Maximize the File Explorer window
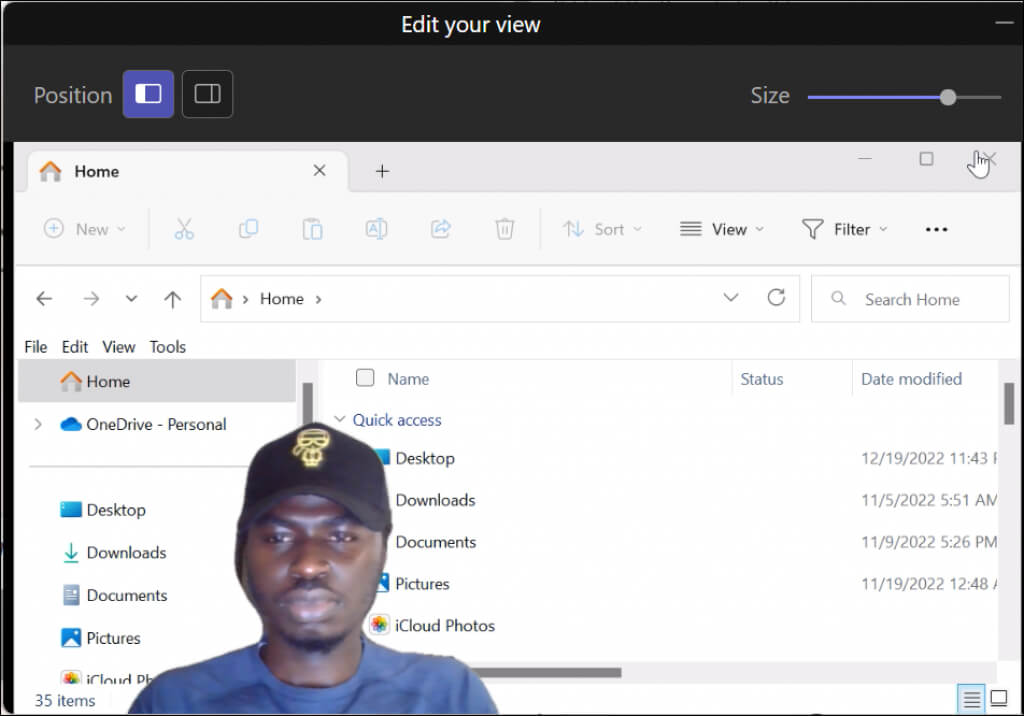The height and width of the screenshot is (716, 1024). coord(926,159)
